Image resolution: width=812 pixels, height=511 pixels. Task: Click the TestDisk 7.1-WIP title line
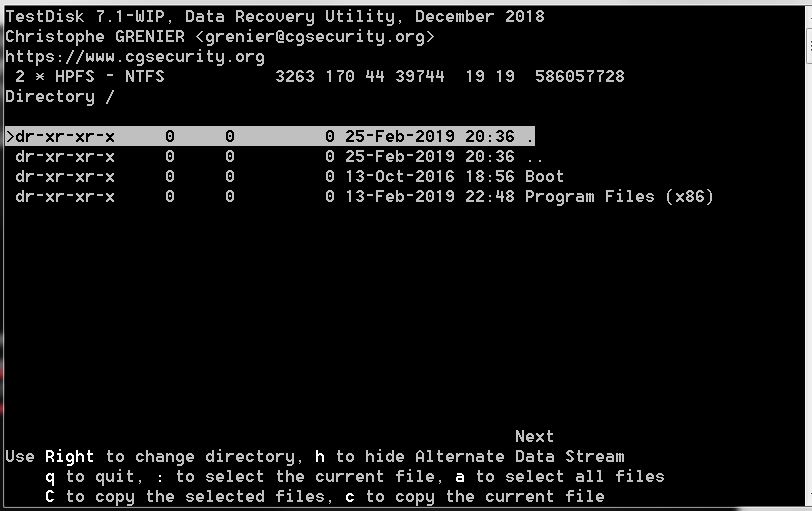[274, 16]
